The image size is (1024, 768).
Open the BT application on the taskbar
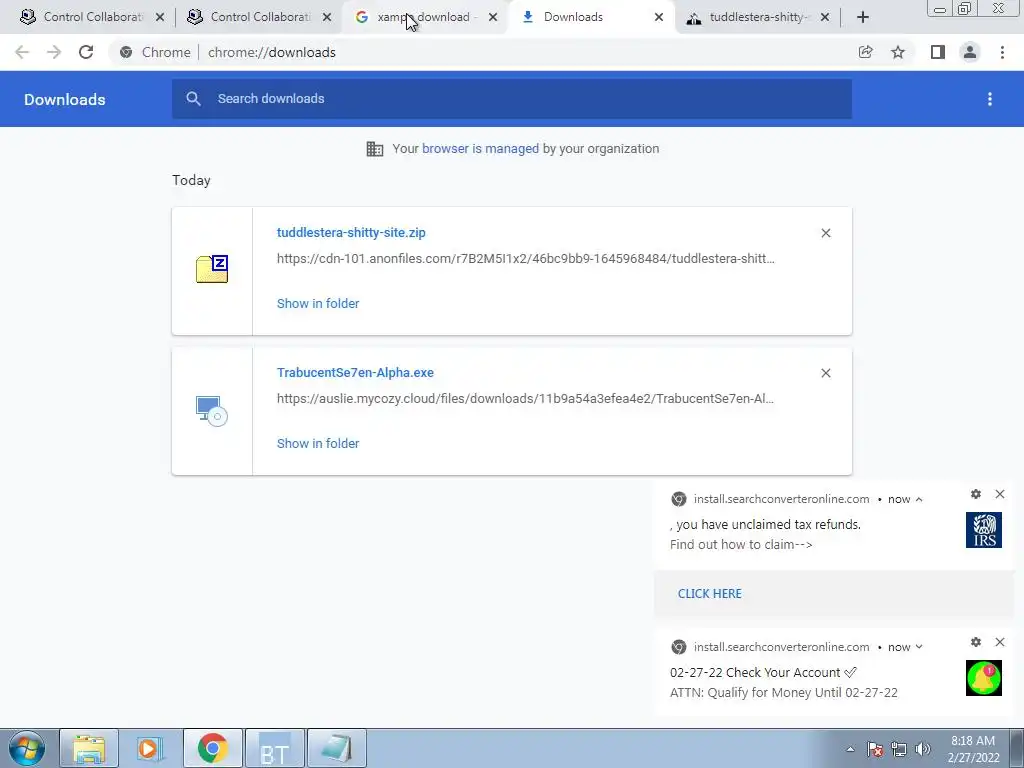click(275, 748)
